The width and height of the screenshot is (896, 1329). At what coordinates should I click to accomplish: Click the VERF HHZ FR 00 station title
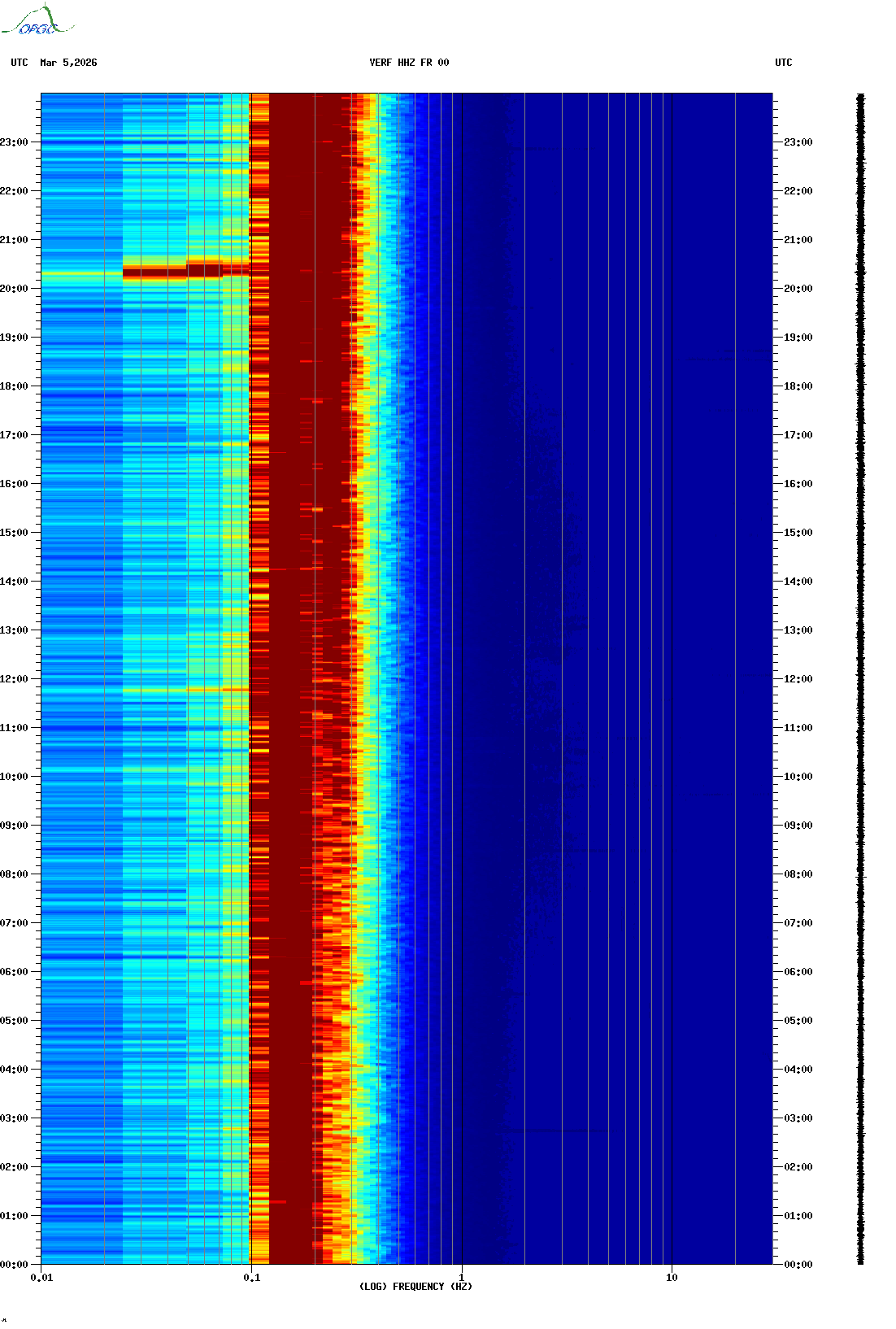(408, 63)
